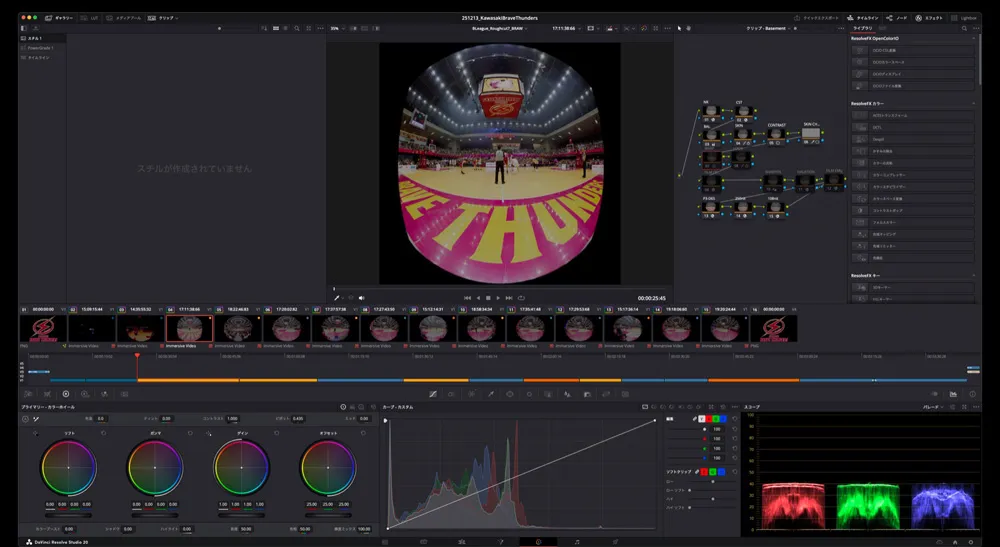
Task: Click the gallery search magnifier icon
Action: (297, 29)
